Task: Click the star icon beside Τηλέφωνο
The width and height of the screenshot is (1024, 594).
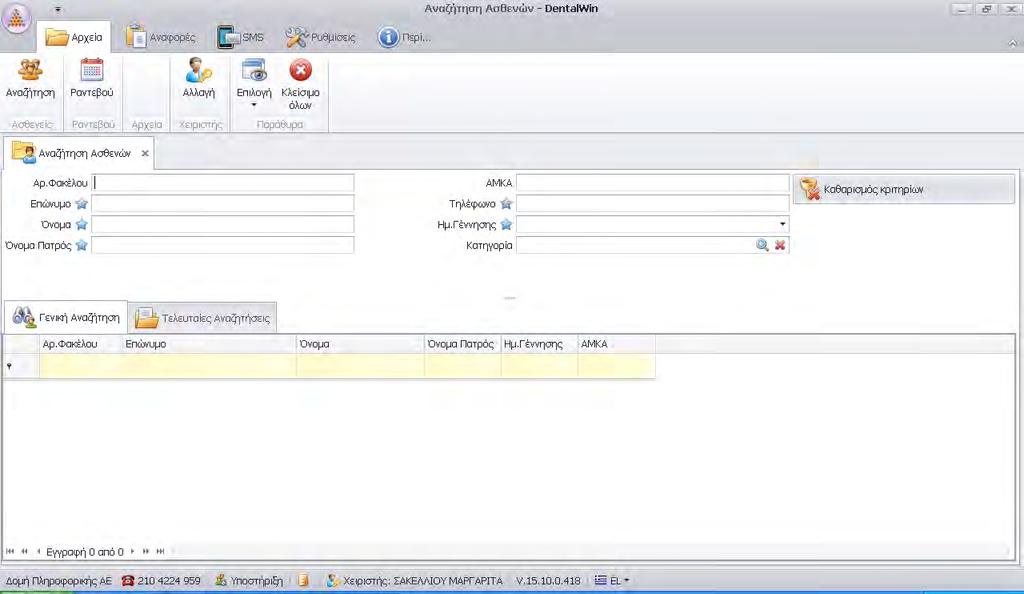Action: tap(506, 204)
